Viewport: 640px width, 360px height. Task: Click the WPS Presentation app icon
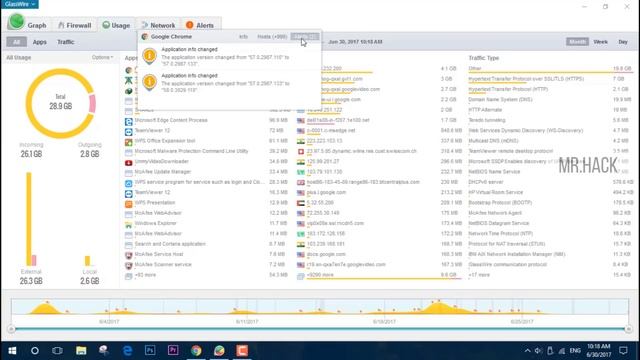(x=129, y=203)
